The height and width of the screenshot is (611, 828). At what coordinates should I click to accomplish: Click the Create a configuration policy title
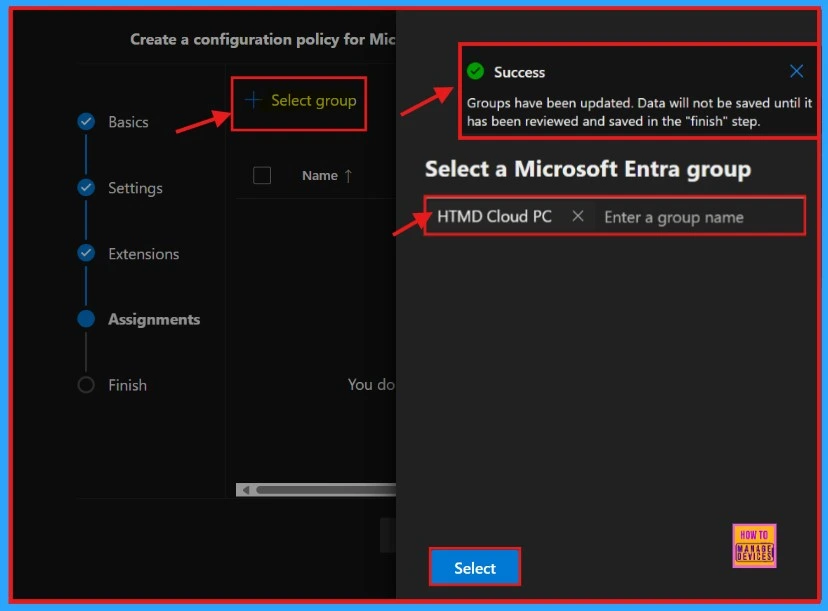262,39
